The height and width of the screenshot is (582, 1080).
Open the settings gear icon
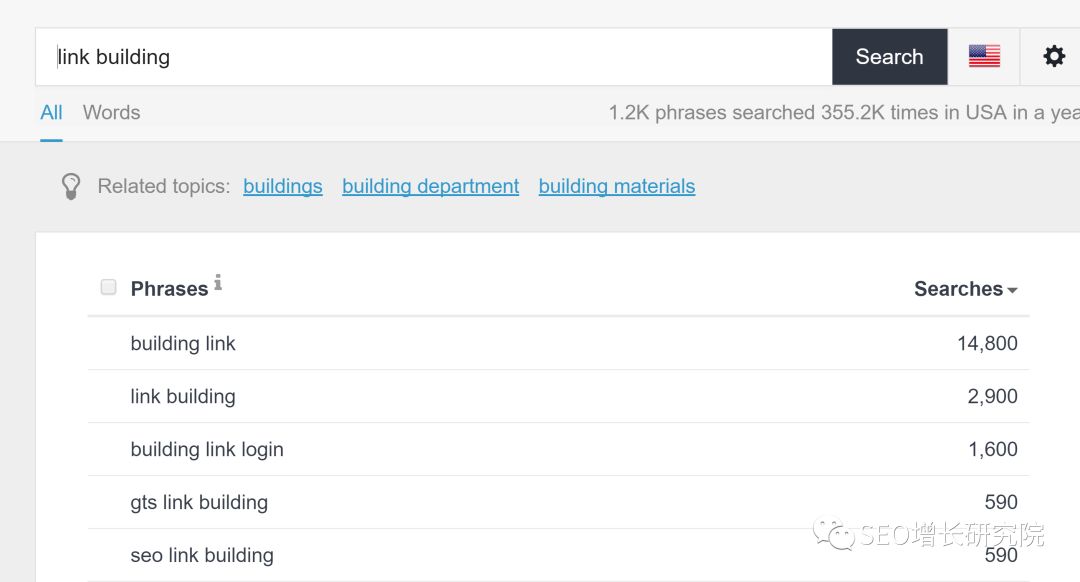point(1054,56)
